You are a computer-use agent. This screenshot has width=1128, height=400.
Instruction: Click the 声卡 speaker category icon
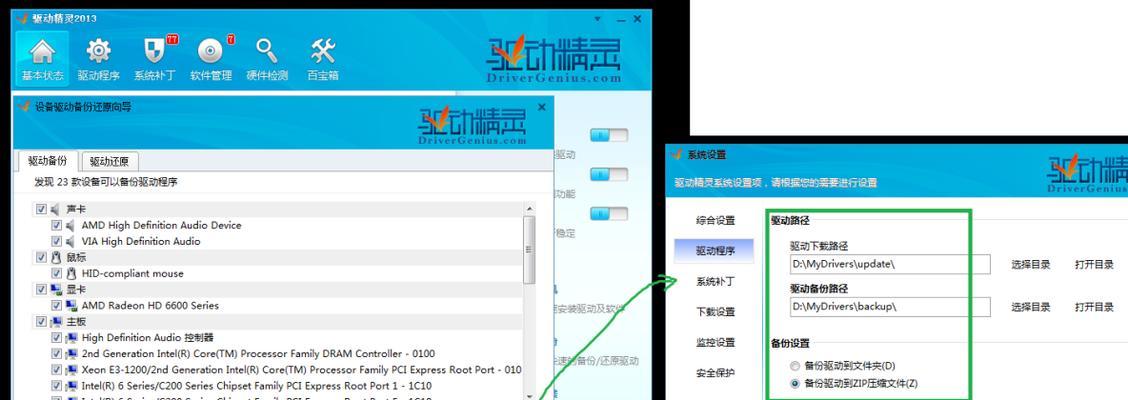[x=55, y=209]
